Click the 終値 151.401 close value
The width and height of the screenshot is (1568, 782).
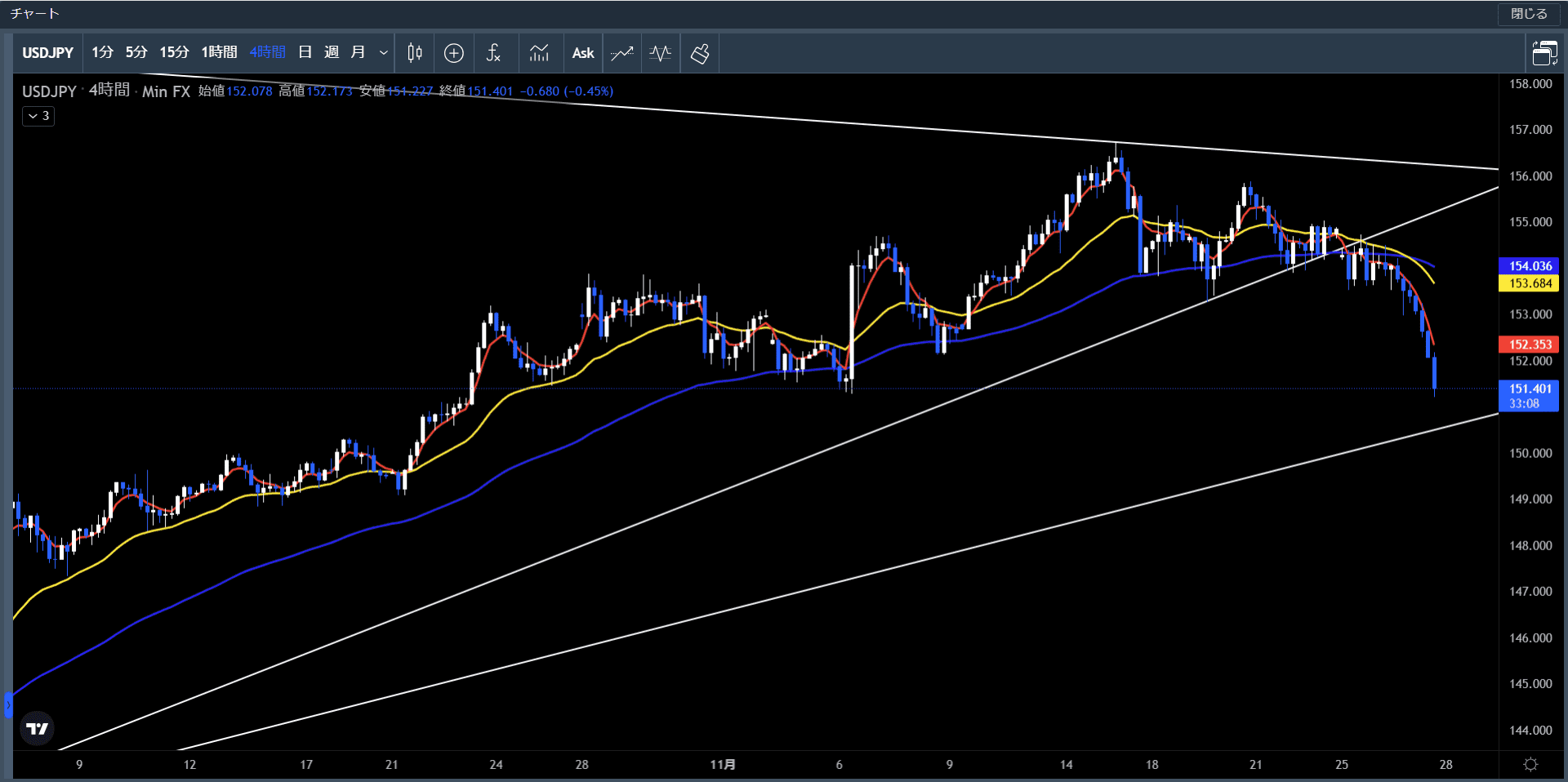(x=476, y=91)
